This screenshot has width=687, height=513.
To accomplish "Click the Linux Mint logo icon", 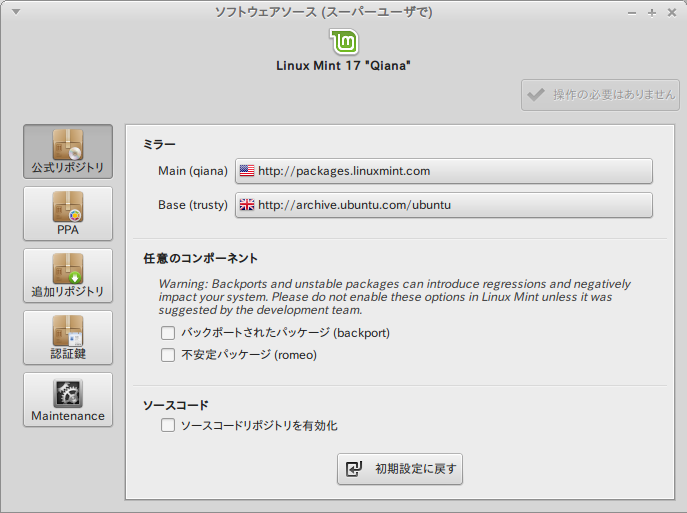I will tap(344, 42).
